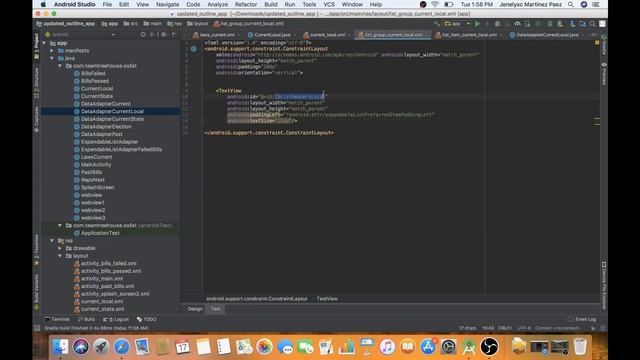Open the Project side tool window
This screenshot has height=360, width=640.
(36, 46)
